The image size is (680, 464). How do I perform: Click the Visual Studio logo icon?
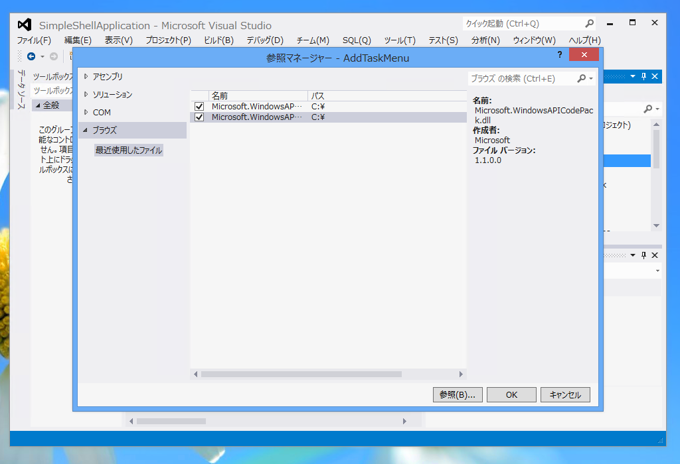coord(24,25)
